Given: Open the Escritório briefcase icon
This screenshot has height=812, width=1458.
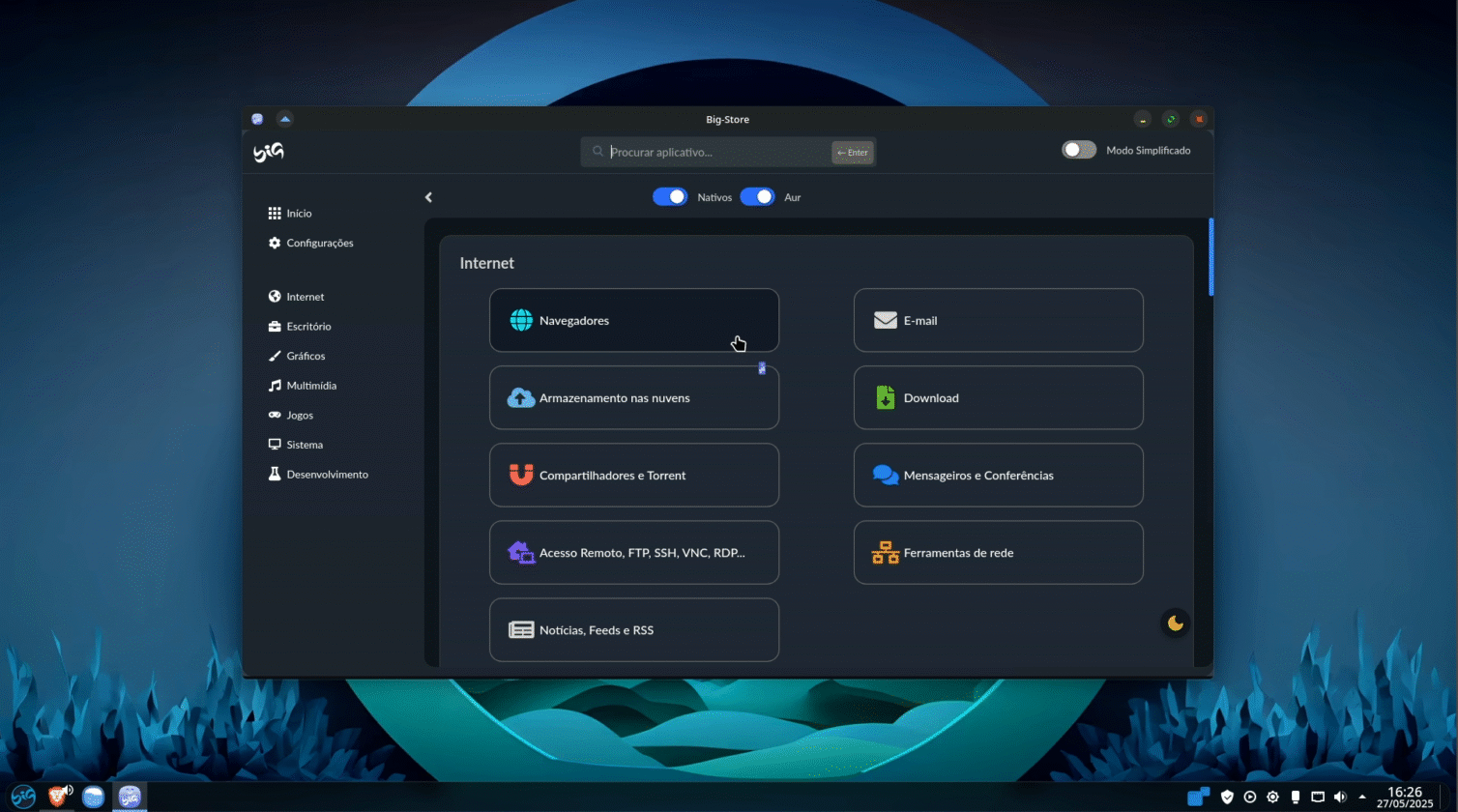Looking at the screenshot, I should 275,326.
